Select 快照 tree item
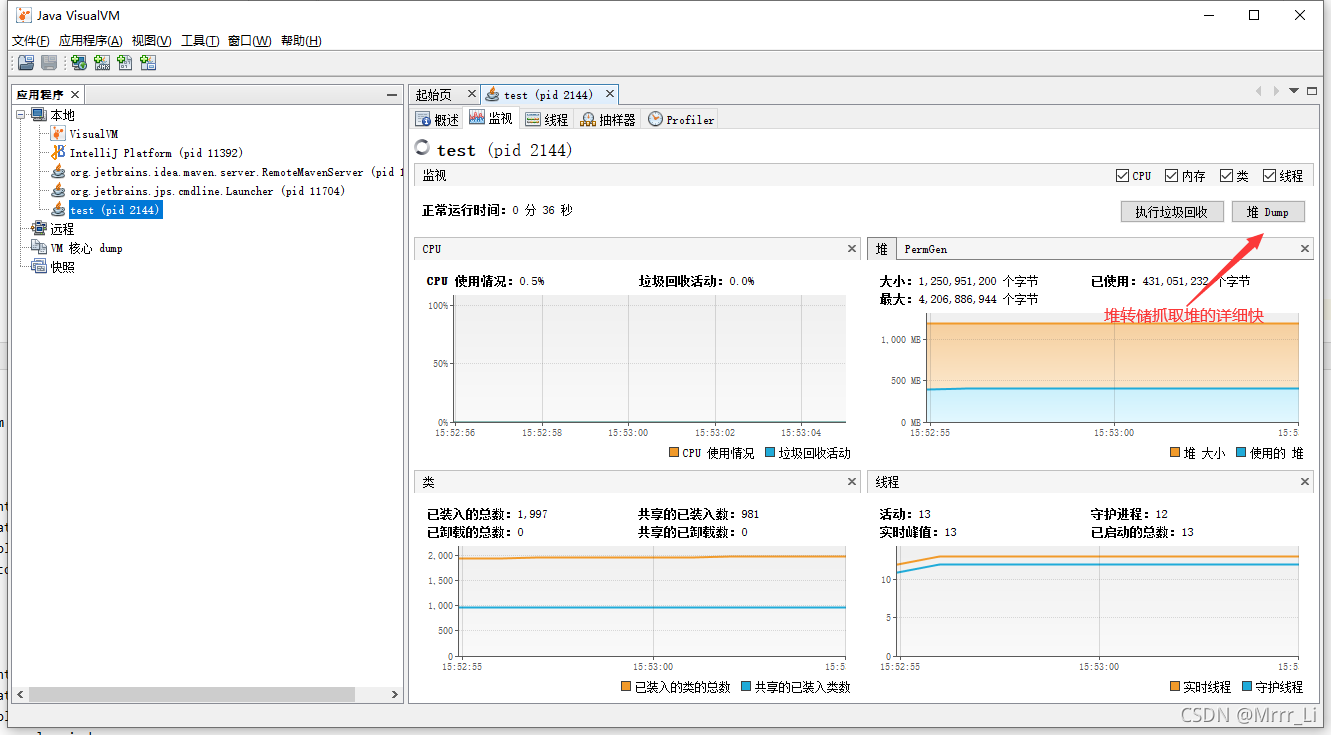The width and height of the screenshot is (1331, 735). click(x=62, y=267)
